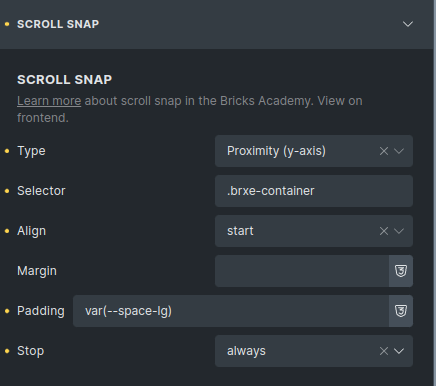Open the Stop field showing always

click(314, 351)
